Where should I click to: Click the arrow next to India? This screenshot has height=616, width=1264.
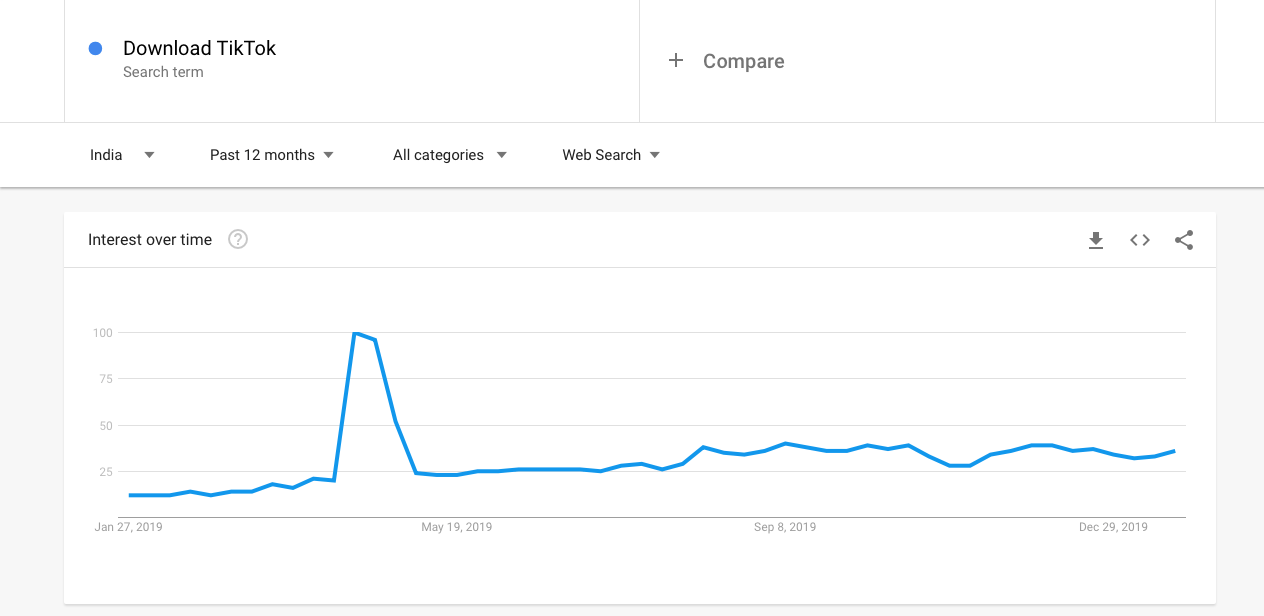[x=149, y=155]
